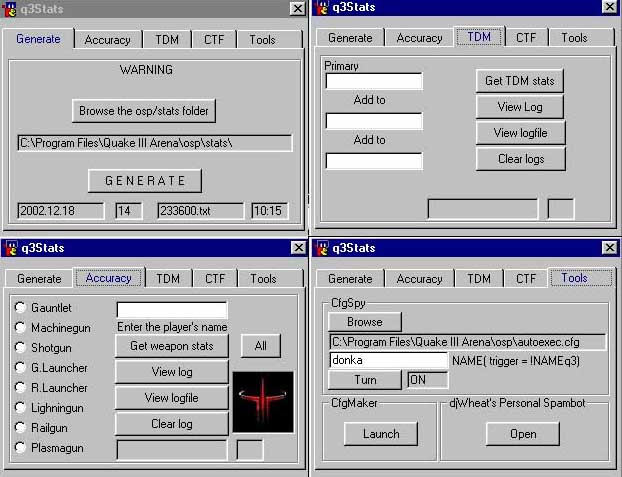Select the Gauntlet radio button

(20, 307)
